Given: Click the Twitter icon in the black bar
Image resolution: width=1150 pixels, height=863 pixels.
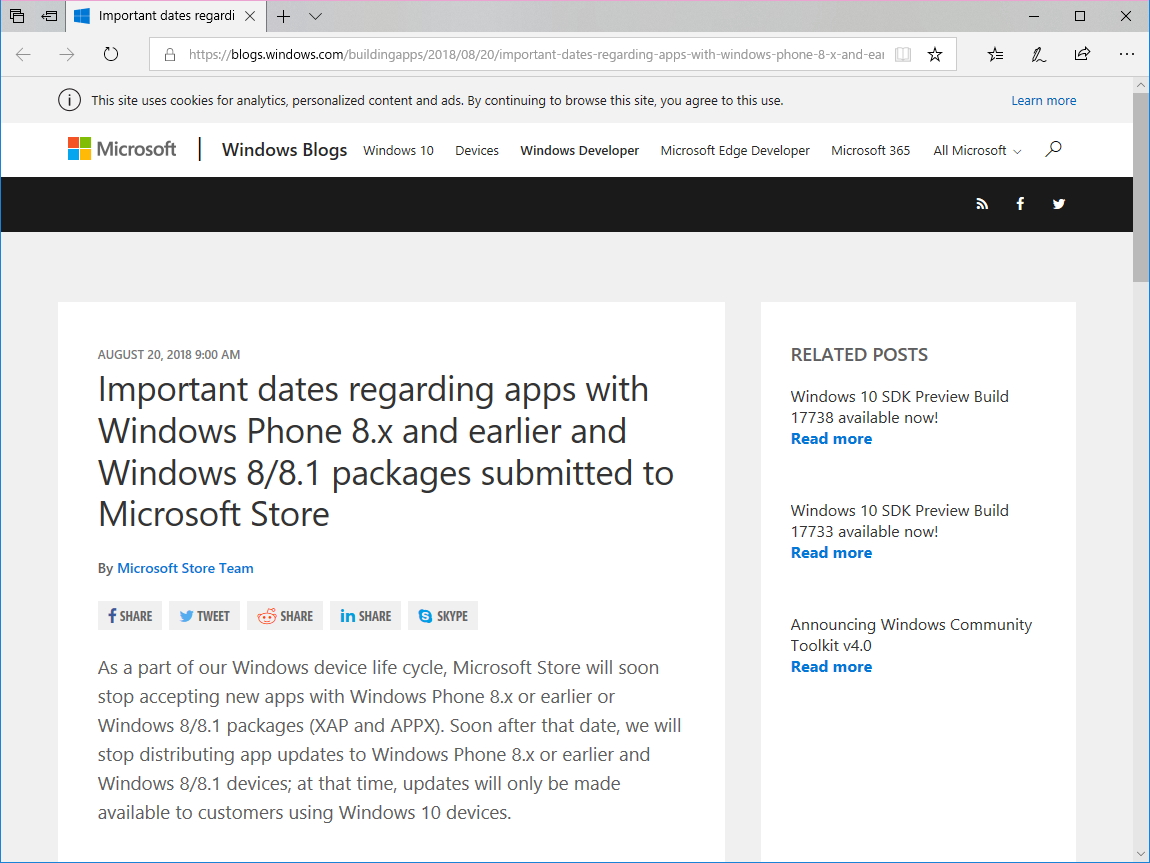Looking at the screenshot, I should pos(1058,204).
